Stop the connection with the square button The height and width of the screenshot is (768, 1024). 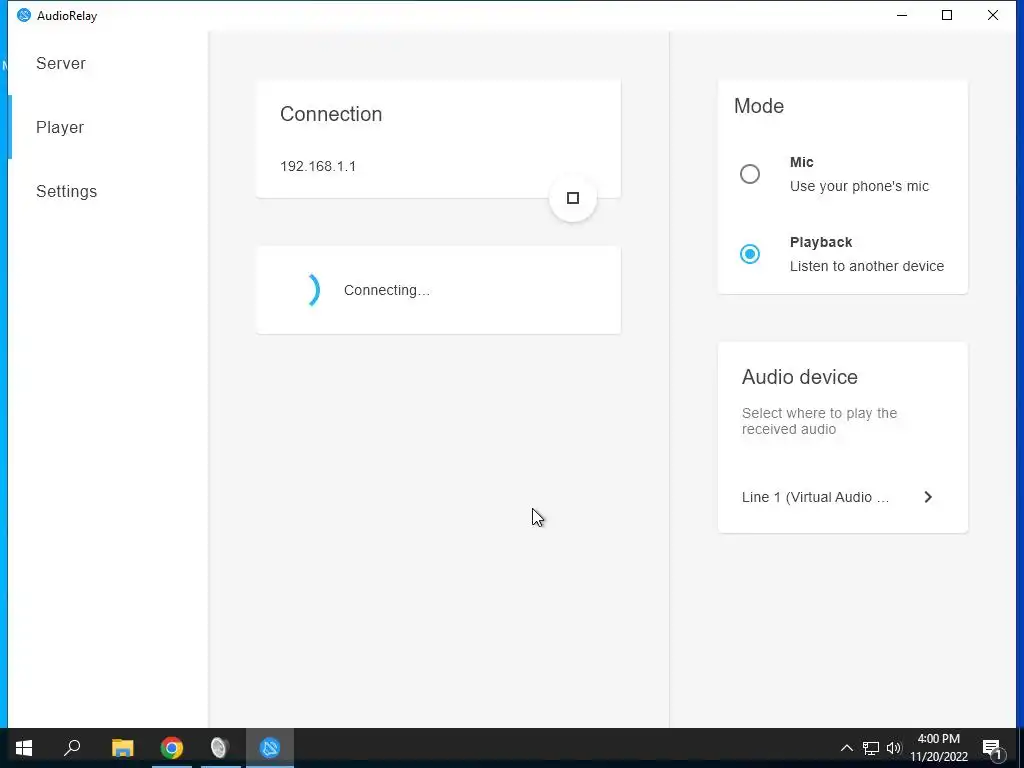coord(573,198)
